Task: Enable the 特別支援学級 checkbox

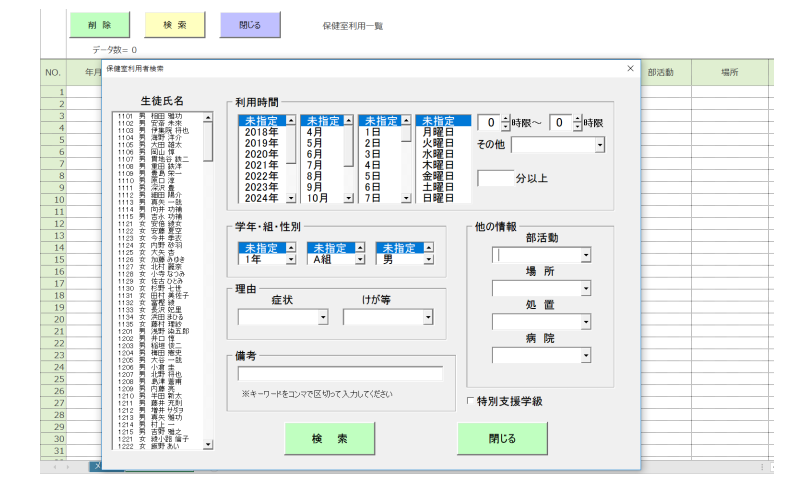Action: [x=472, y=401]
